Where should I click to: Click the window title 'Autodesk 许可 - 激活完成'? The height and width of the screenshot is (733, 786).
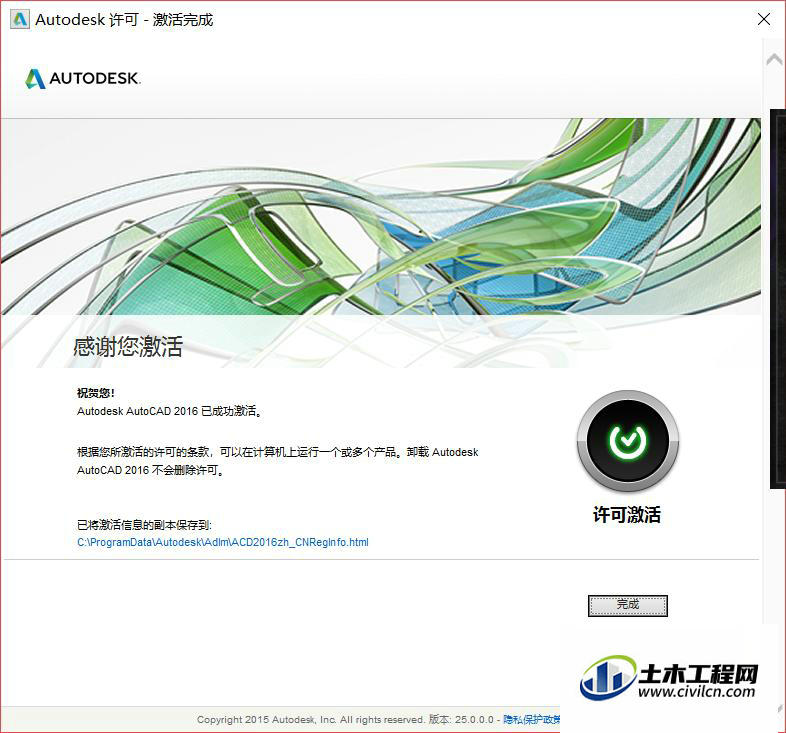[124, 20]
